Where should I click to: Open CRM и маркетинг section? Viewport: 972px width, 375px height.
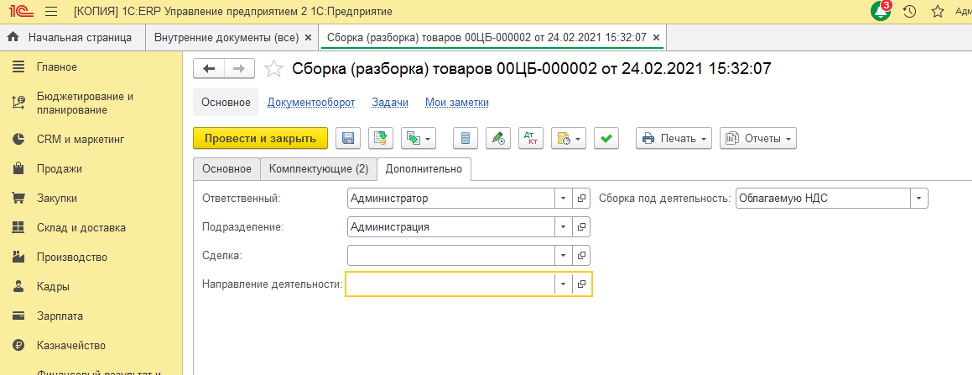pos(81,139)
